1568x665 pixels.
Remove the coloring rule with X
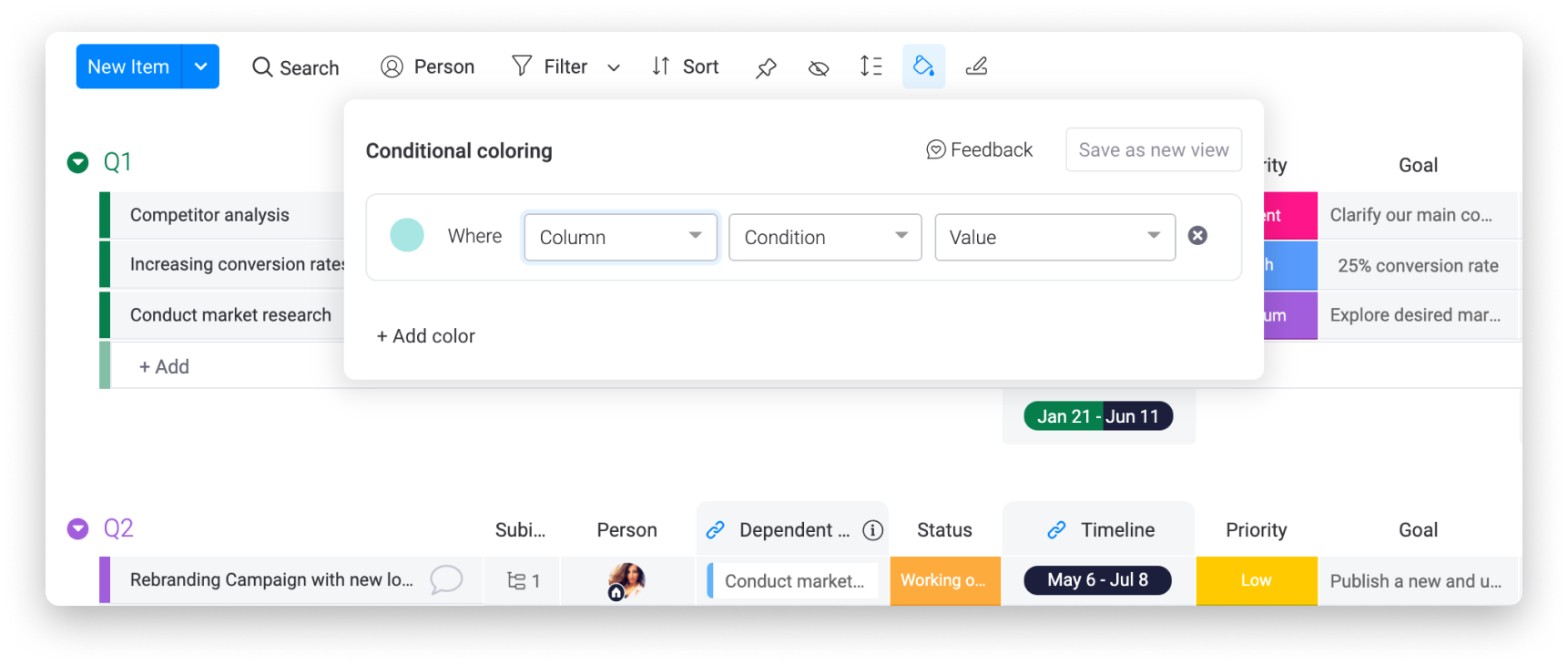click(1197, 236)
